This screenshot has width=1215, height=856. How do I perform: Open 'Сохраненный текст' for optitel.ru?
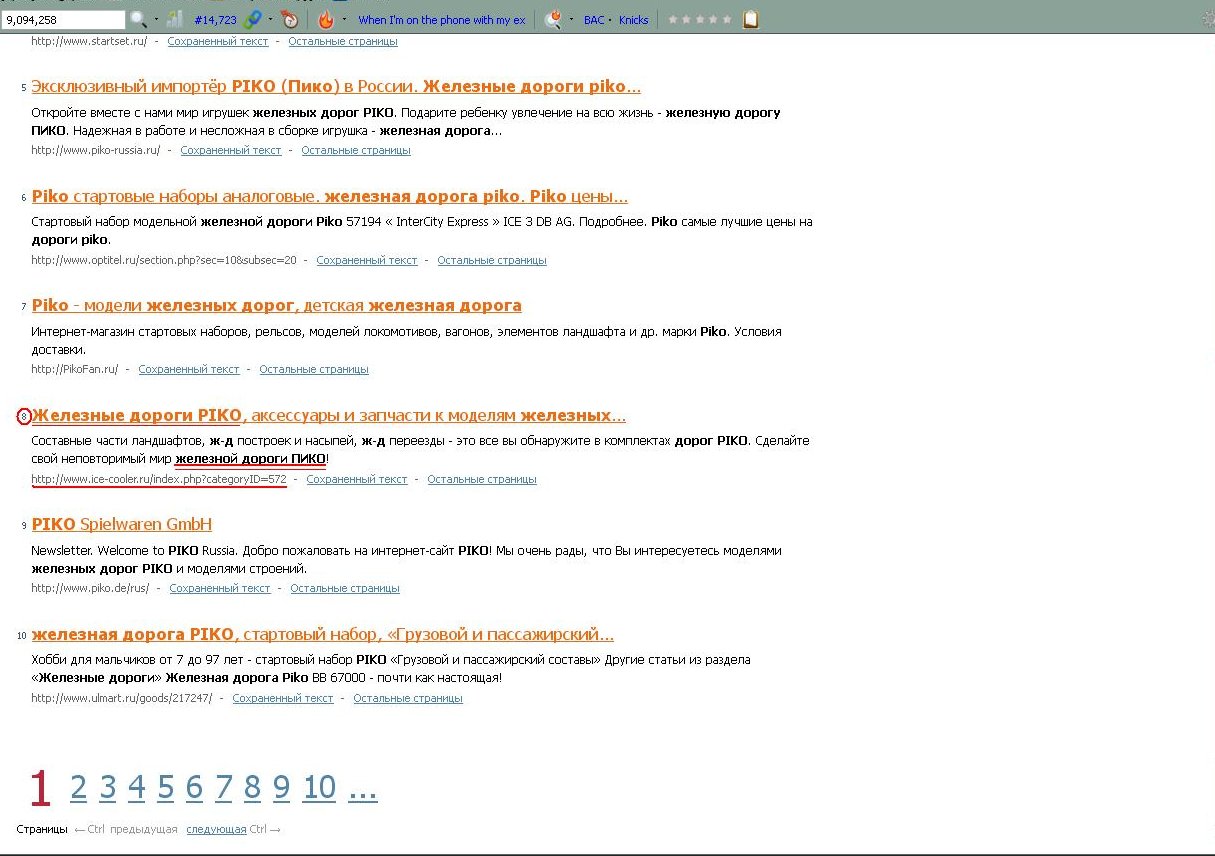point(367,260)
